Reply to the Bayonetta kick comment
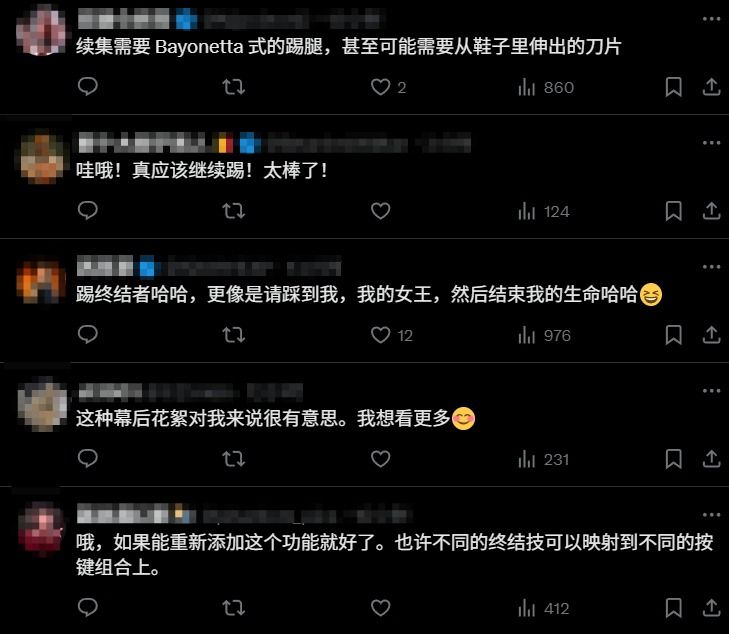The width and height of the screenshot is (729, 634). click(x=87, y=87)
